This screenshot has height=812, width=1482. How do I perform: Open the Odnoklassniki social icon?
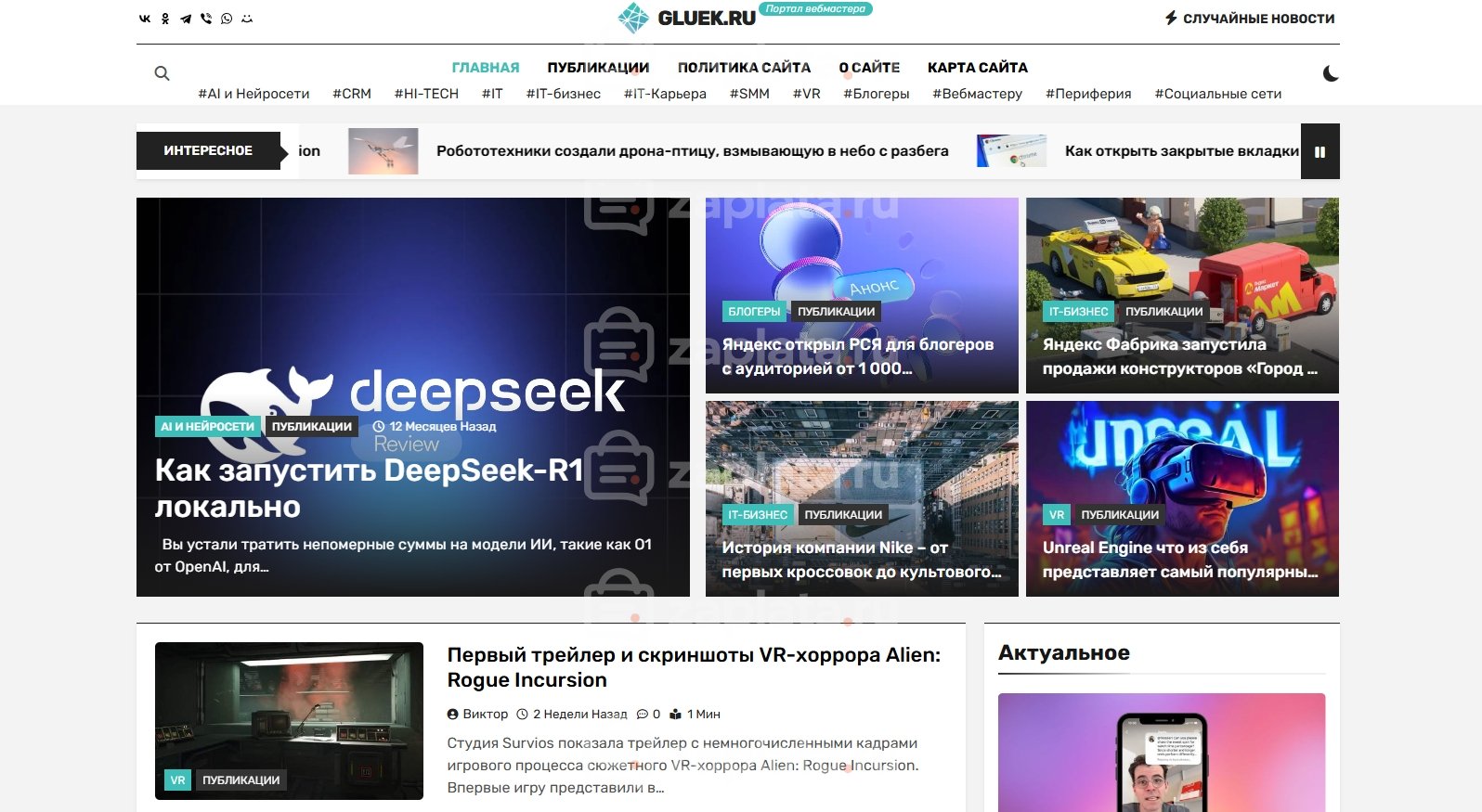click(165, 19)
